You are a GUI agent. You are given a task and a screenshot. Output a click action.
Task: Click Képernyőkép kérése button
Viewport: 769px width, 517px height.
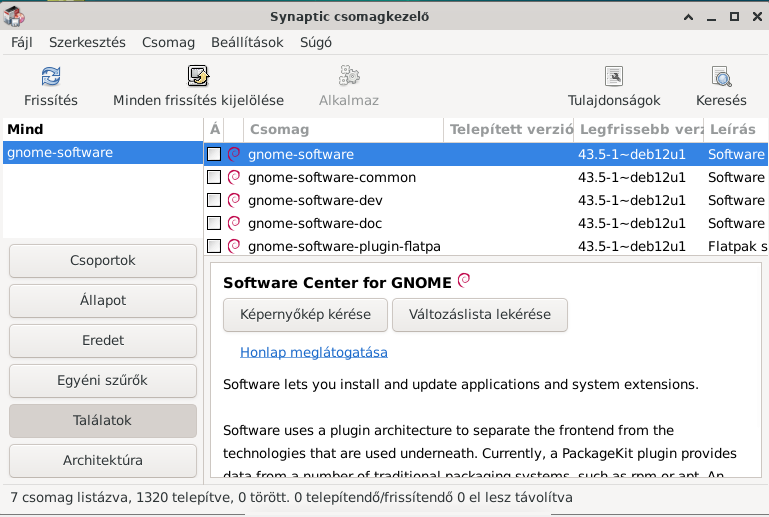pos(305,314)
